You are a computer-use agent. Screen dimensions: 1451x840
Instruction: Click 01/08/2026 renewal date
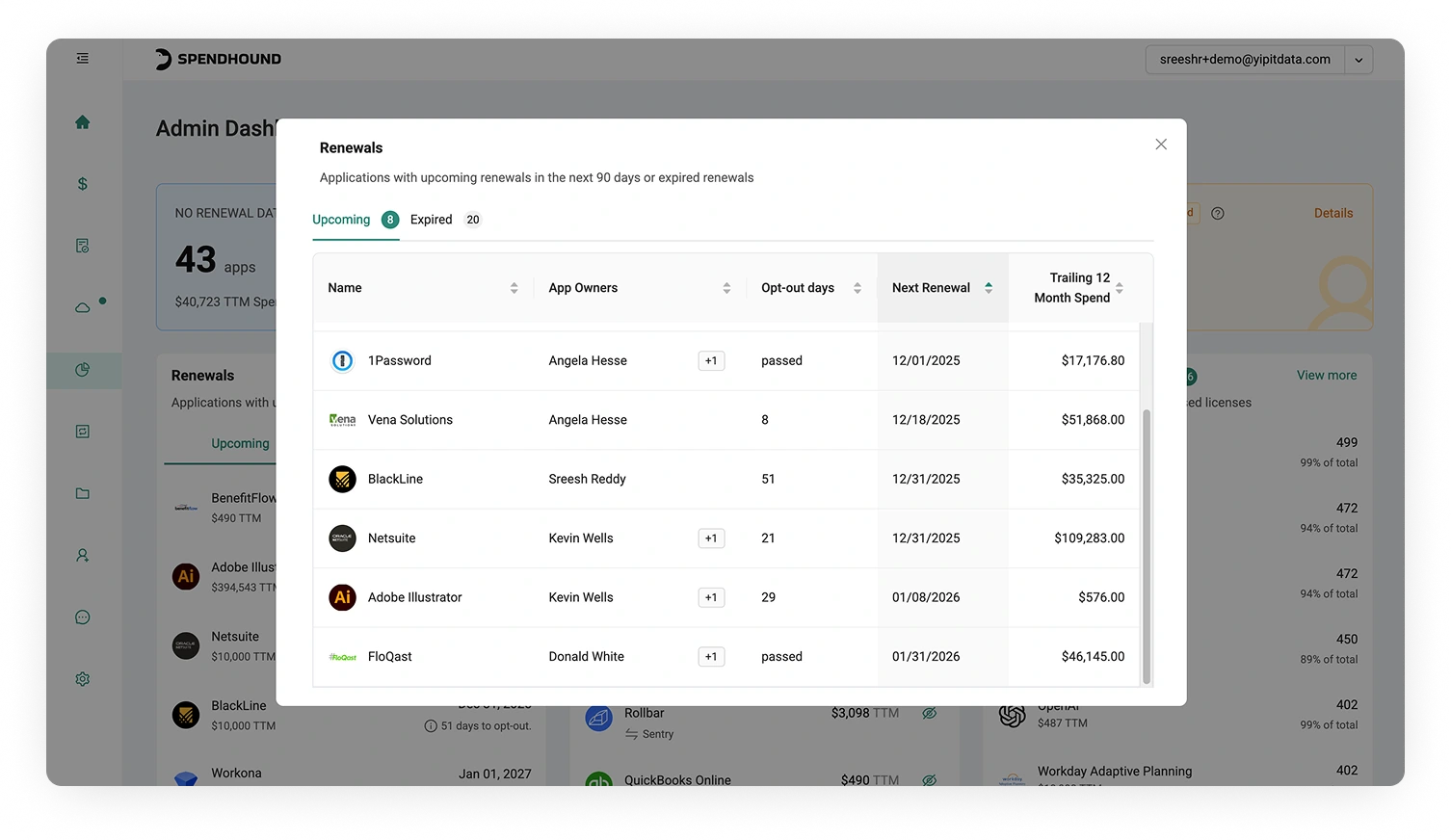926,597
